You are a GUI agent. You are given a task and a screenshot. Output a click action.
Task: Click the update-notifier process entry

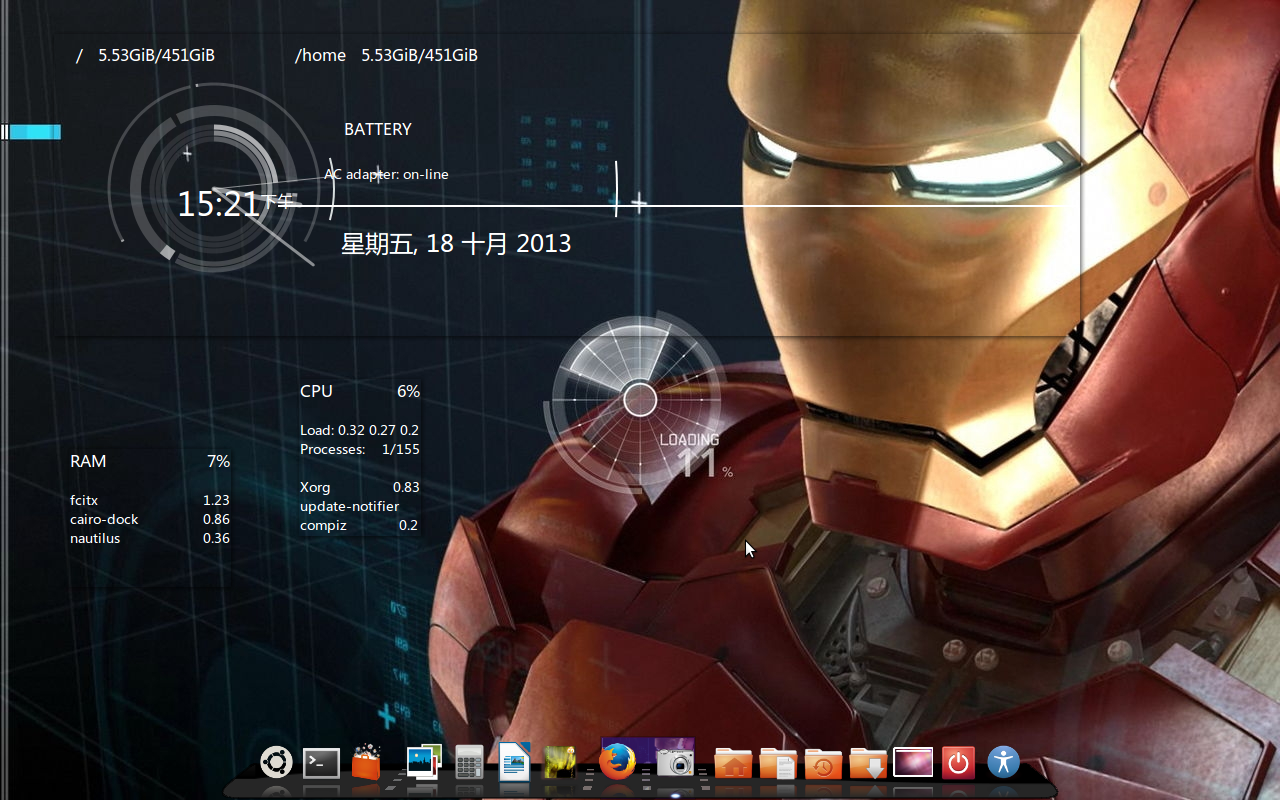click(349, 506)
